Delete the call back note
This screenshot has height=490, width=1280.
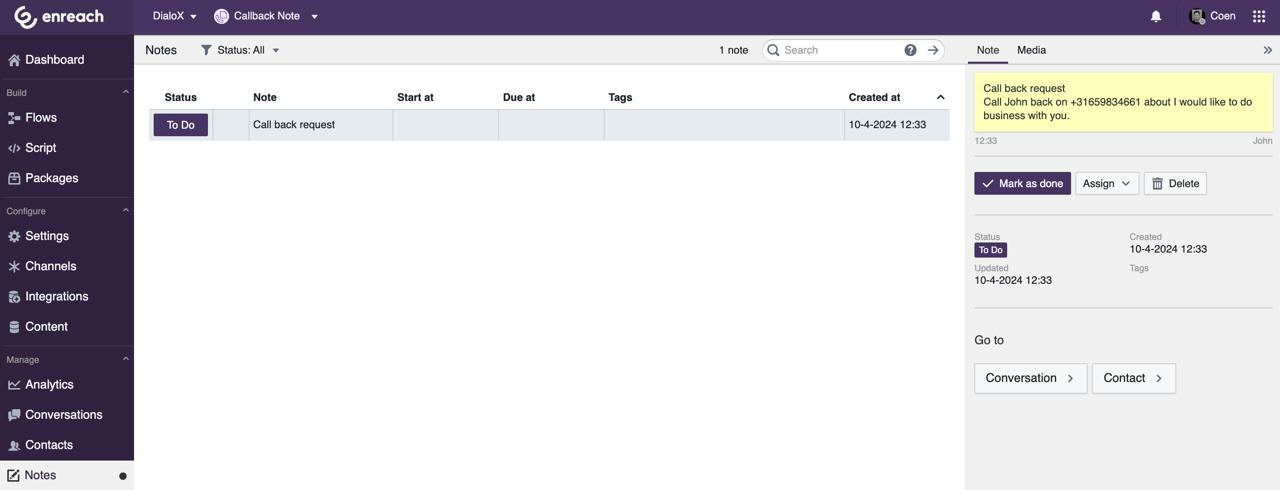(1174, 184)
